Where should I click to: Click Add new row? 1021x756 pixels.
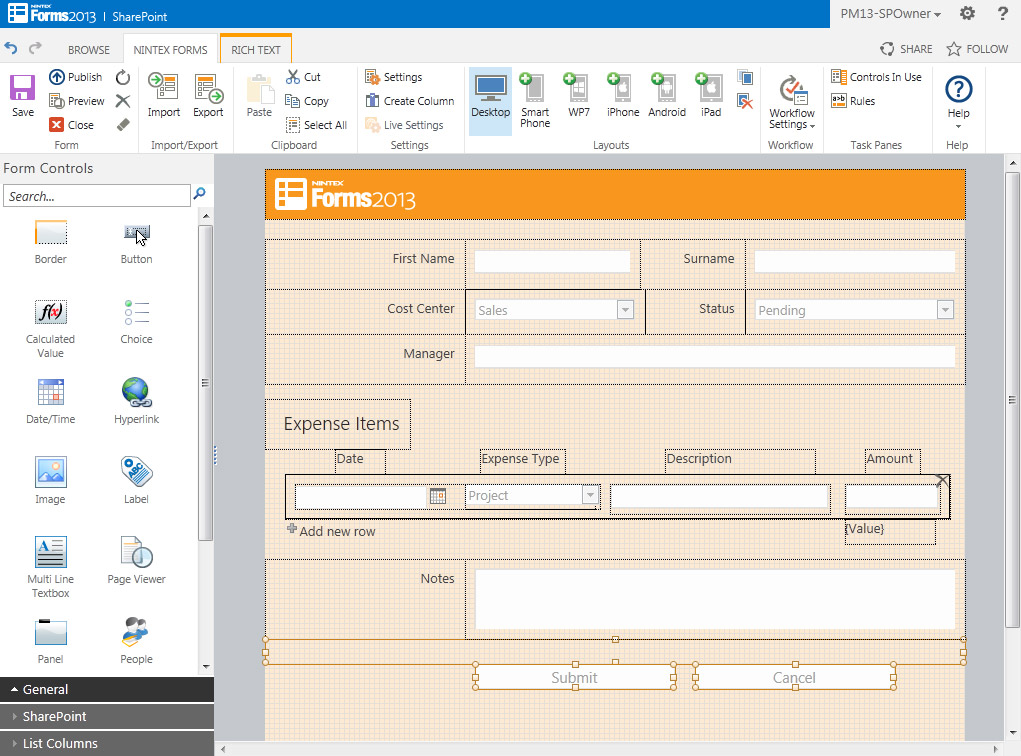point(331,531)
